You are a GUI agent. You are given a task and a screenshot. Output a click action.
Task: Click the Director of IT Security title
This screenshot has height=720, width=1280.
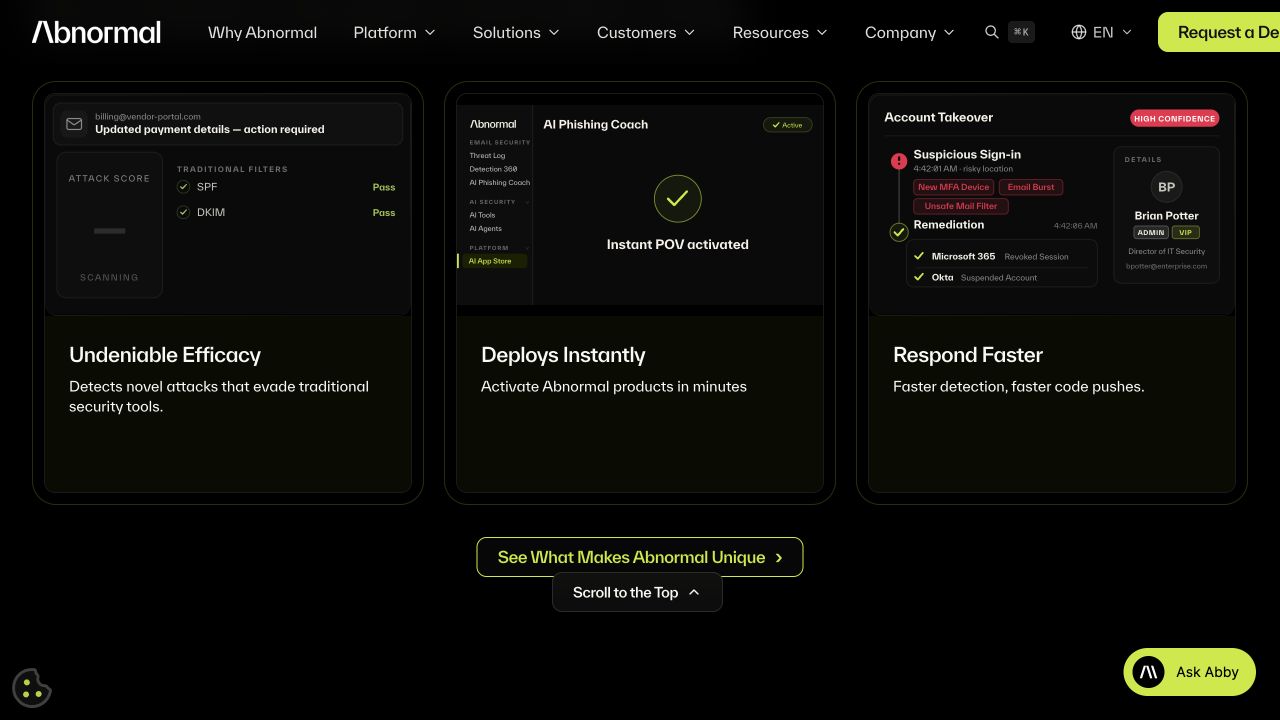[x=1167, y=252]
